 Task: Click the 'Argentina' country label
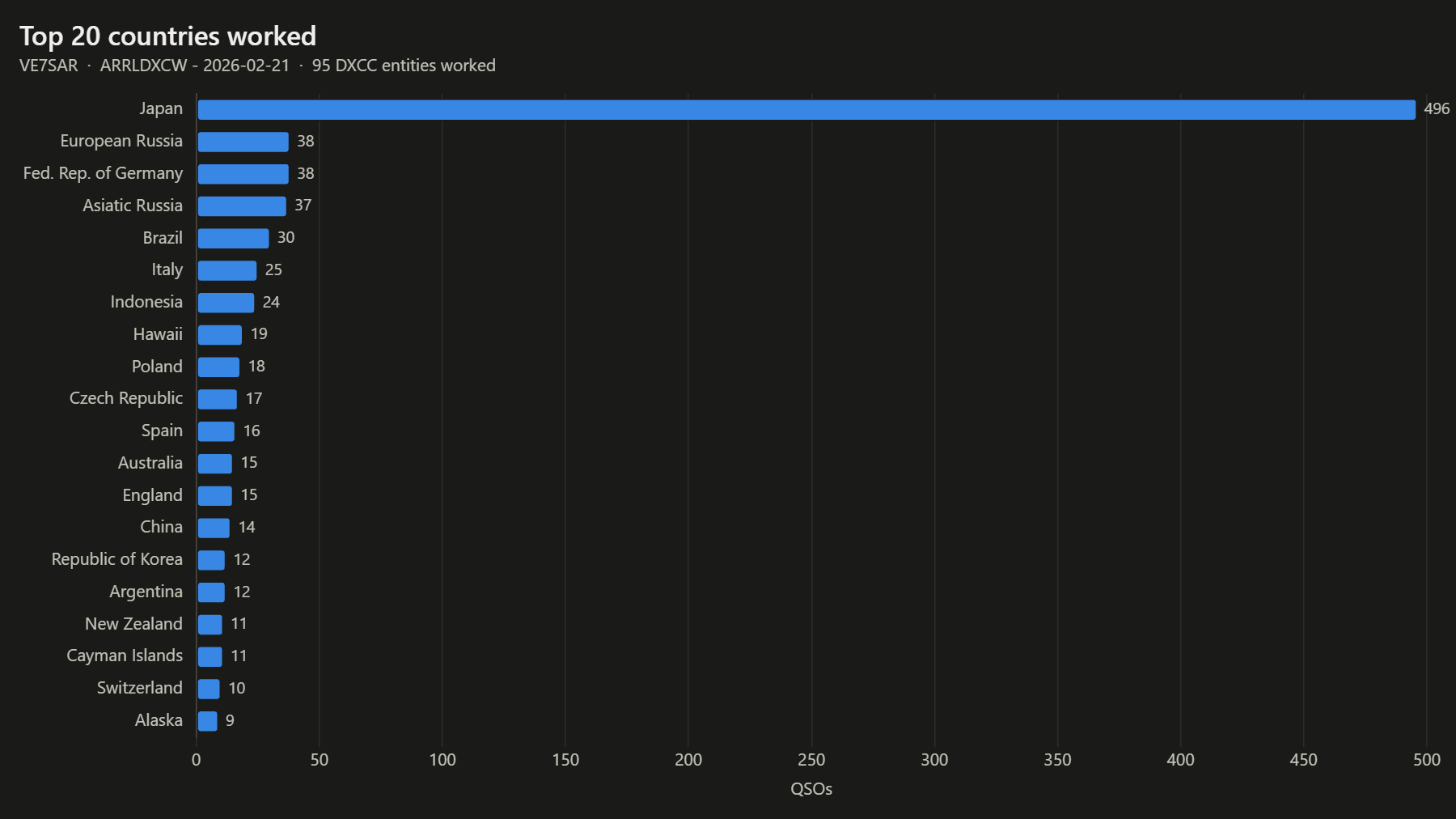146,592
